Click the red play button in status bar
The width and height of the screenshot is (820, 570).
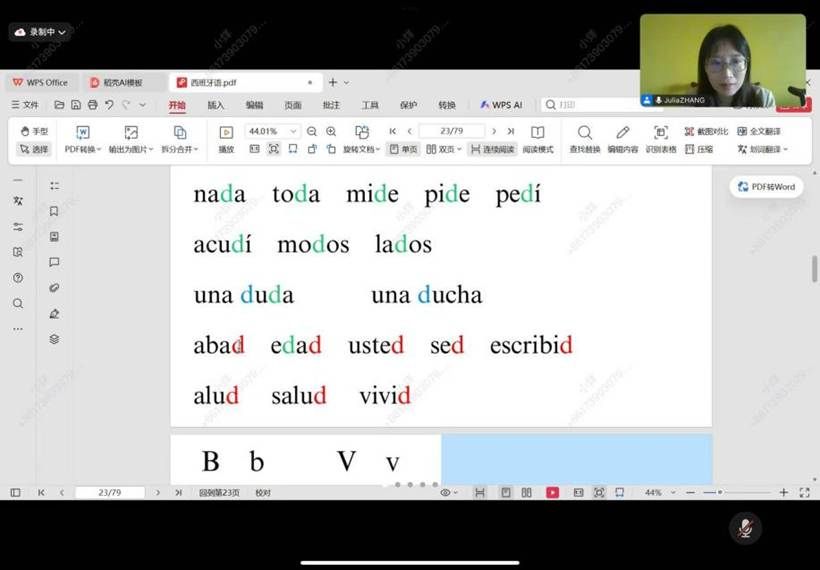click(x=552, y=492)
